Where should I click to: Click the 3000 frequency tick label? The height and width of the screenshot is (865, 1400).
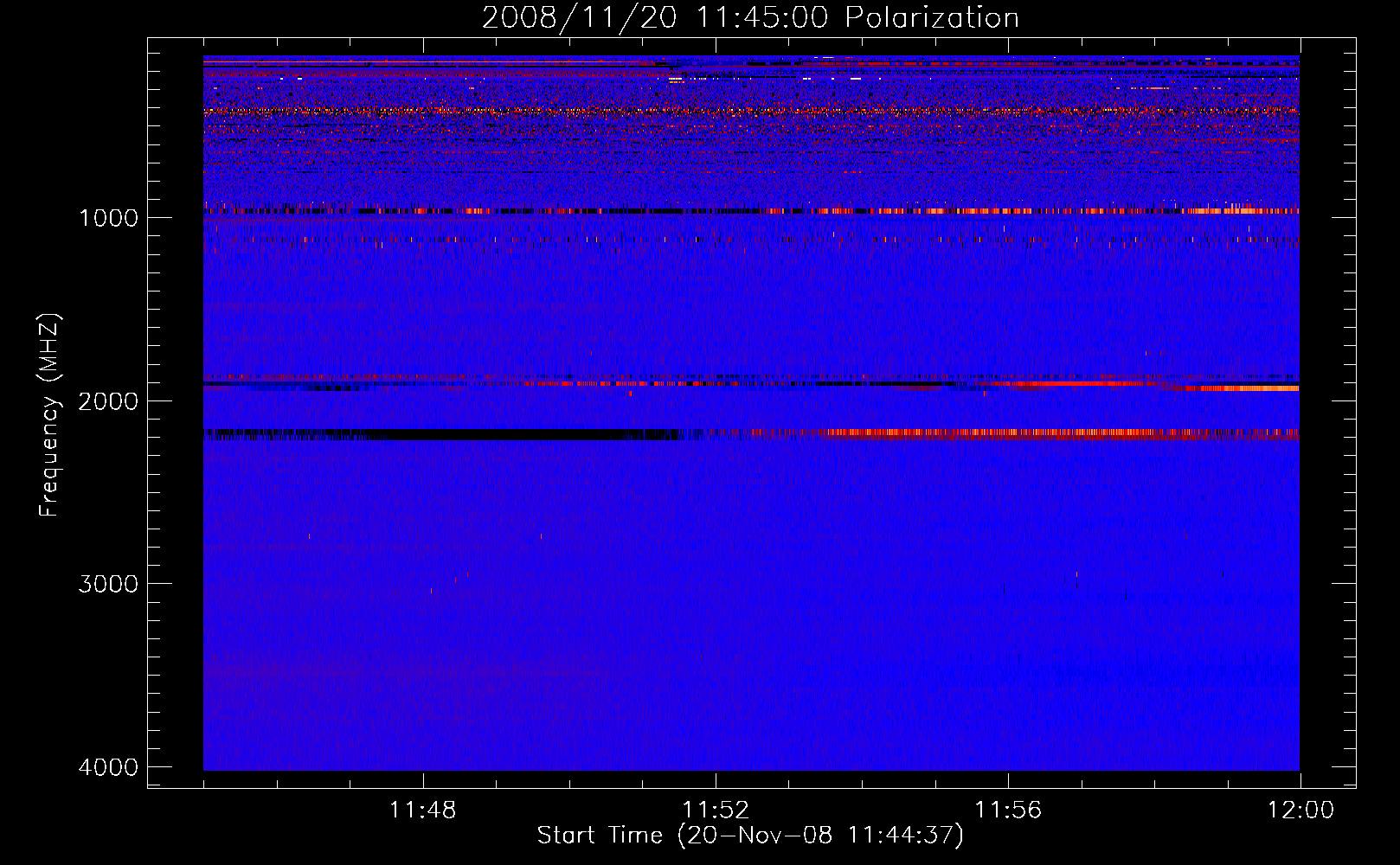coord(108,583)
